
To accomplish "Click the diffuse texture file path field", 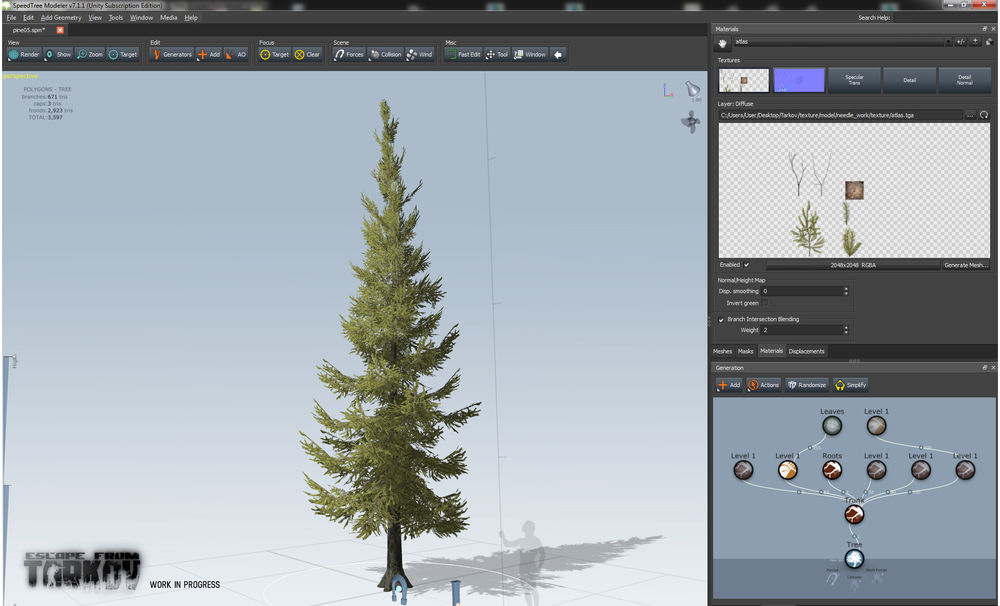I will click(839, 115).
